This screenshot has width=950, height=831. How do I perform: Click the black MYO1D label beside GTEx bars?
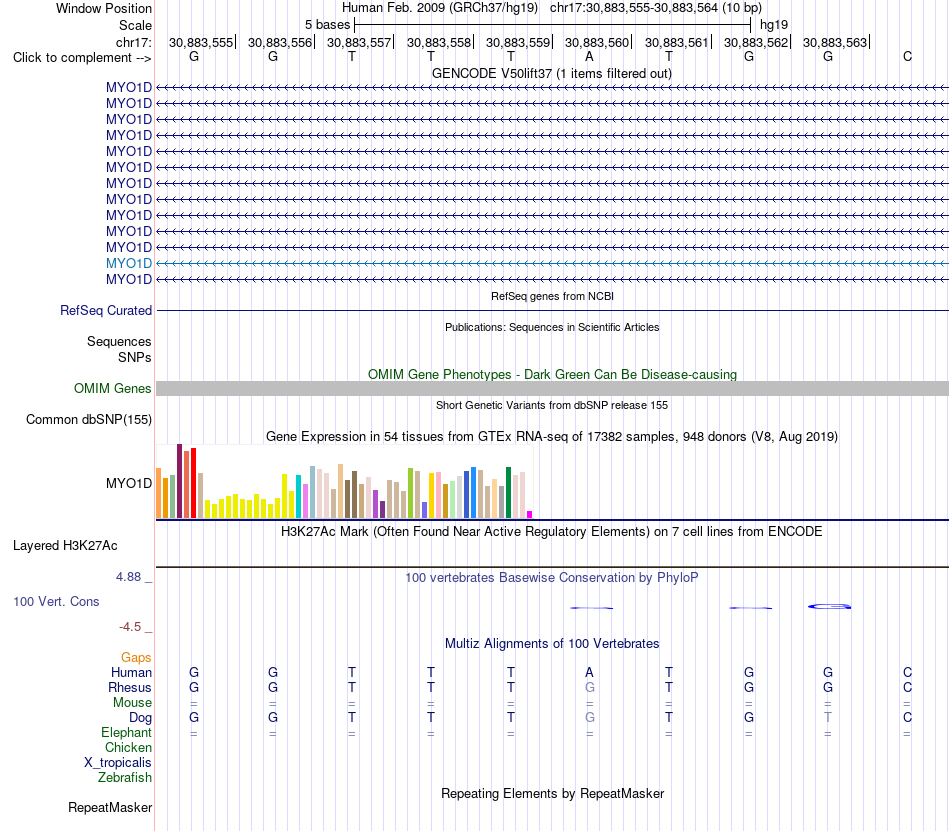(129, 483)
